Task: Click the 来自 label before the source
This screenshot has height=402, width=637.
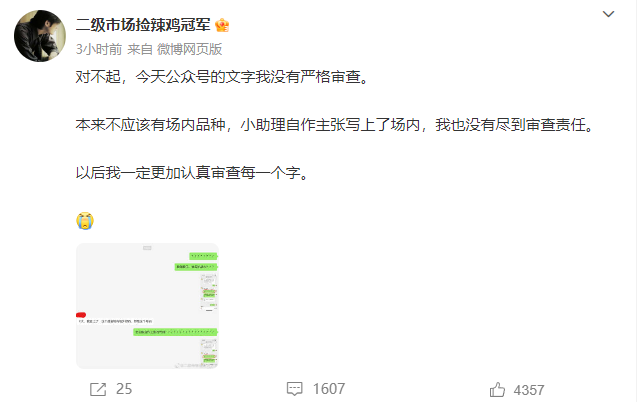Action: (x=140, y=50)
